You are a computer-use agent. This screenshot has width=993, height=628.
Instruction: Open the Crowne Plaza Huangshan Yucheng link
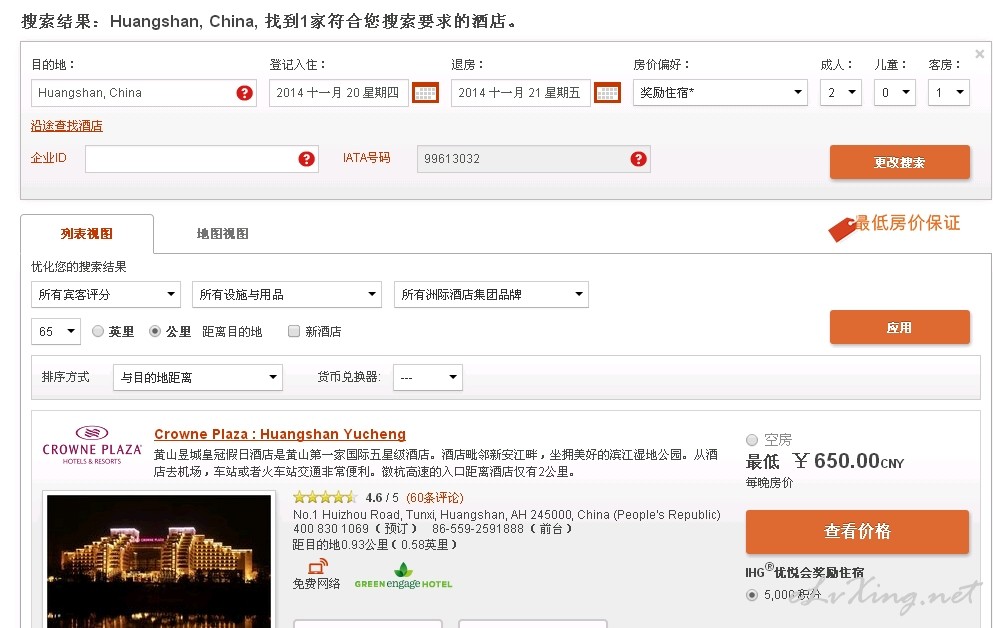(280, 434)
